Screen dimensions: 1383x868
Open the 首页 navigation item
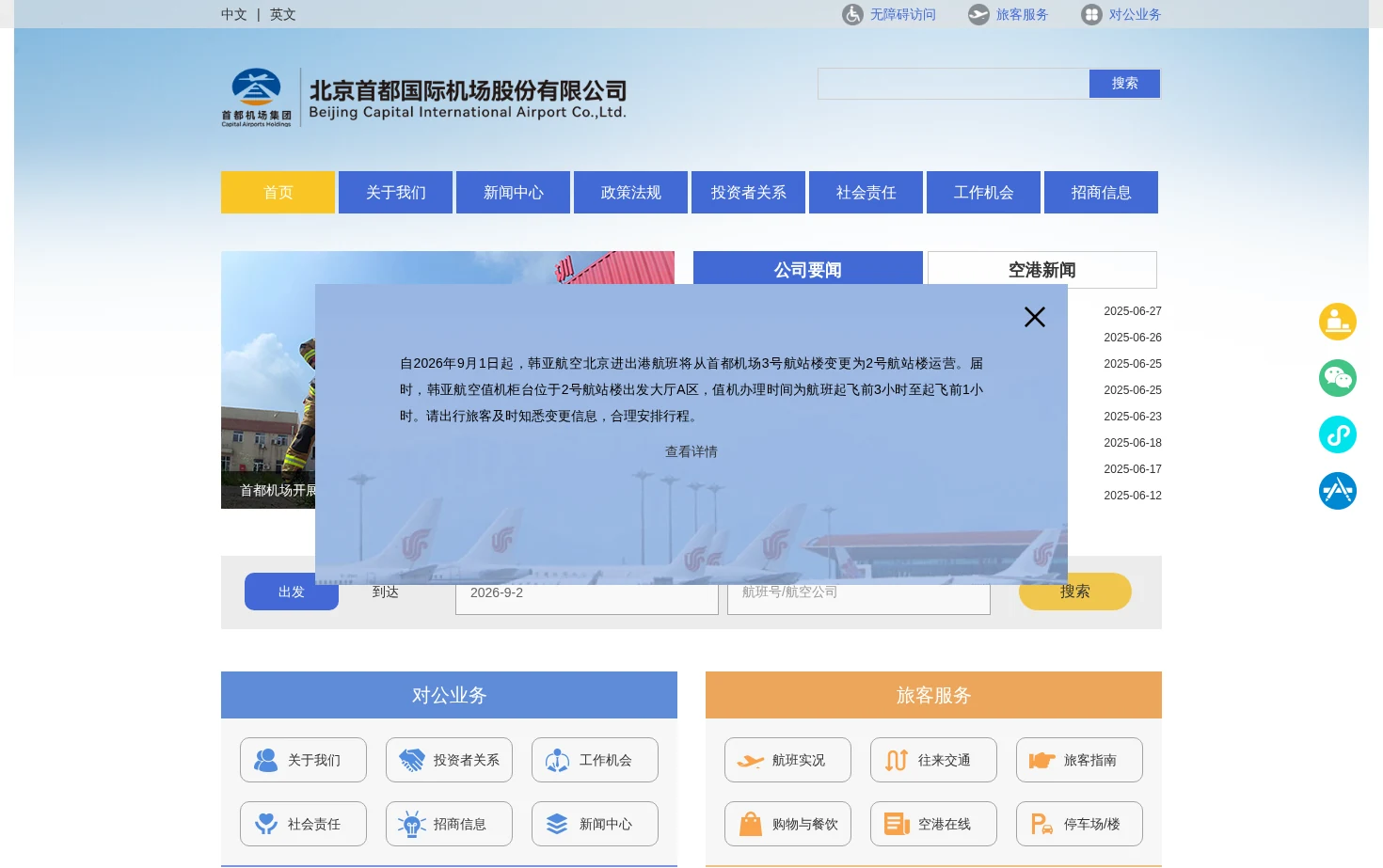click(x=278, y=192)
